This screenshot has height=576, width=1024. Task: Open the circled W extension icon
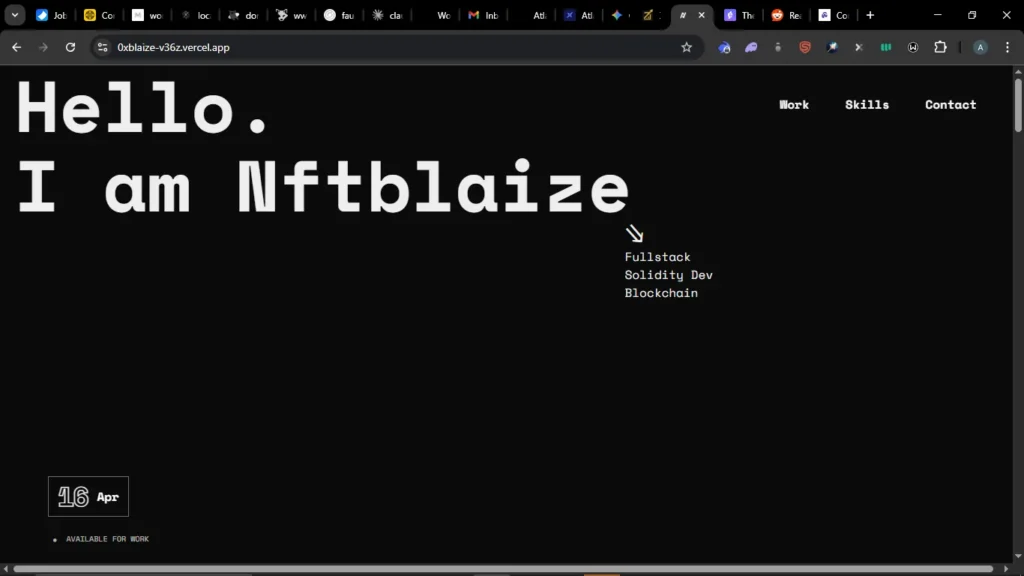click(x=912, y=47)
